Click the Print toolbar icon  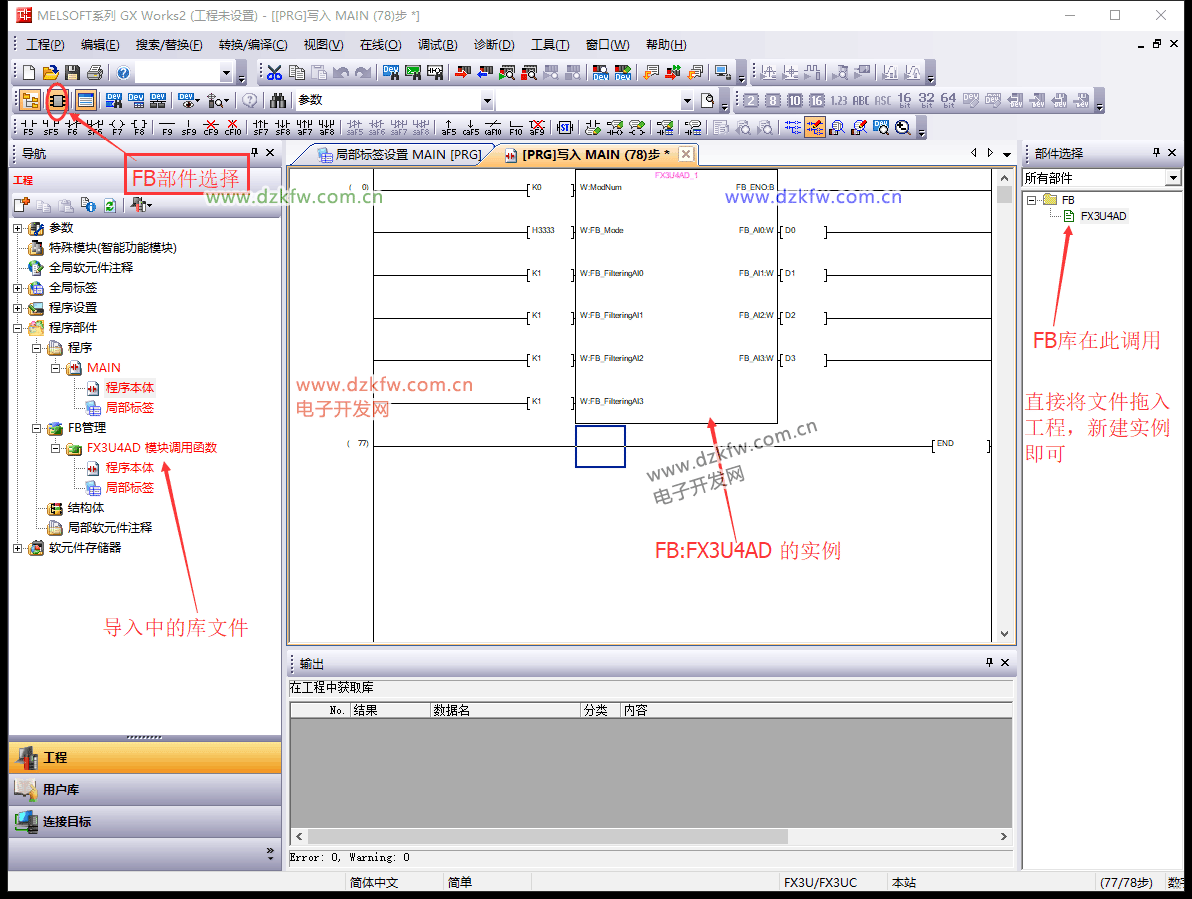[x=95, y=73]
